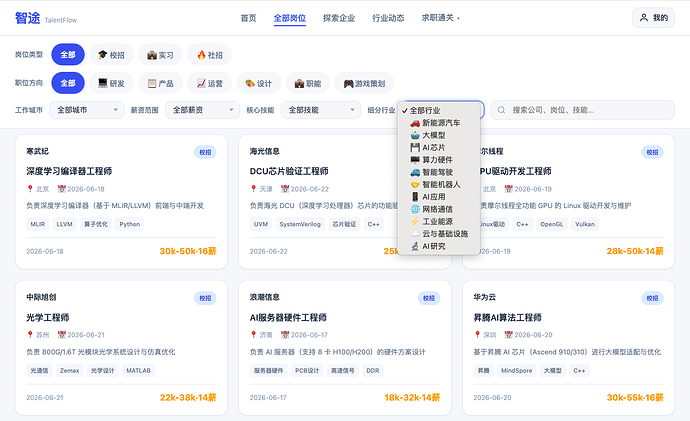Choose 云与基础设施 from the industry list
The image size is (690, 421).
pyautogui.click(x=439, y=234)
